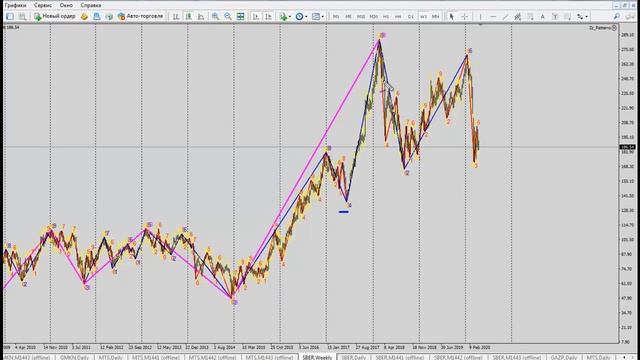Open the Справка menu
This screenshot has width=640, height=360.
[91, 5]
